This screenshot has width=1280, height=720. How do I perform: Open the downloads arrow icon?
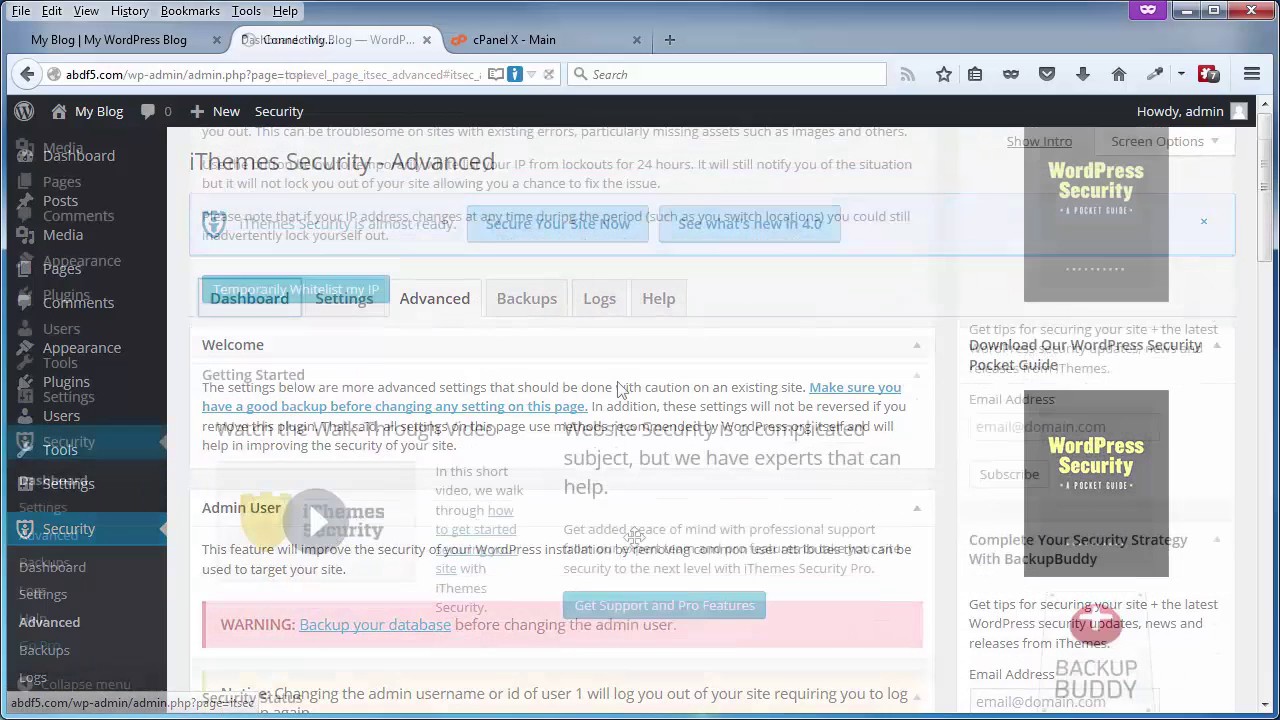click(1083, 74)
